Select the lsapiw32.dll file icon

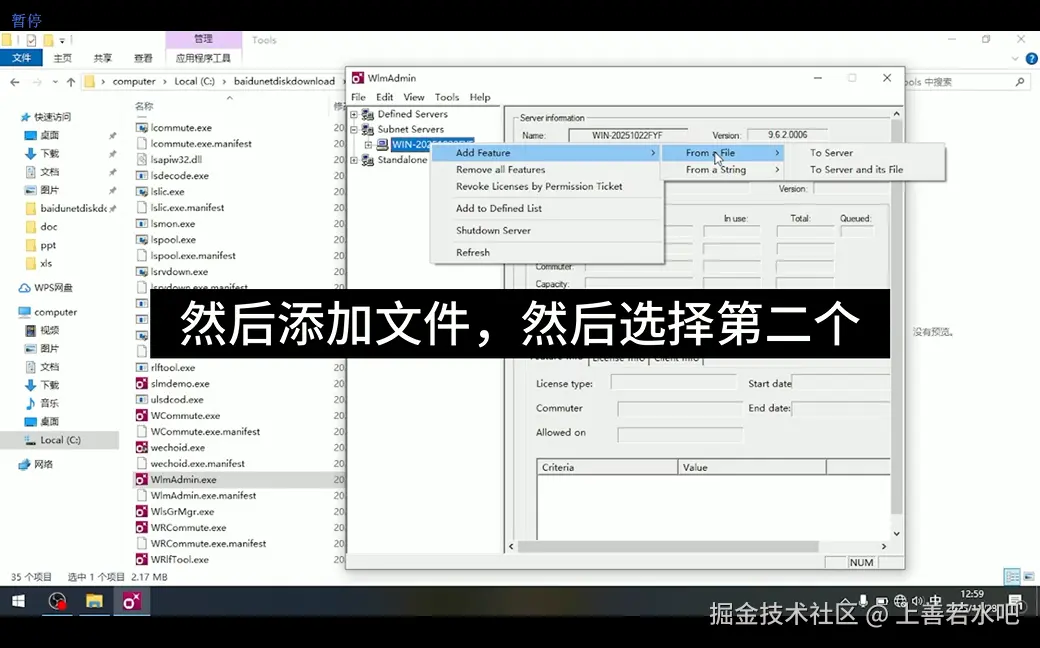pos(141,159)
